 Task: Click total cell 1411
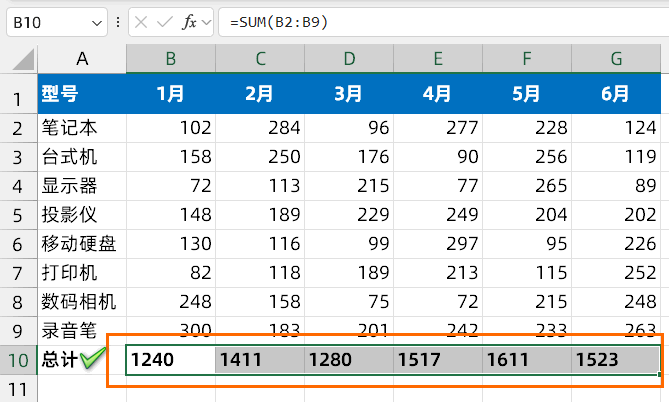(260, 360)
